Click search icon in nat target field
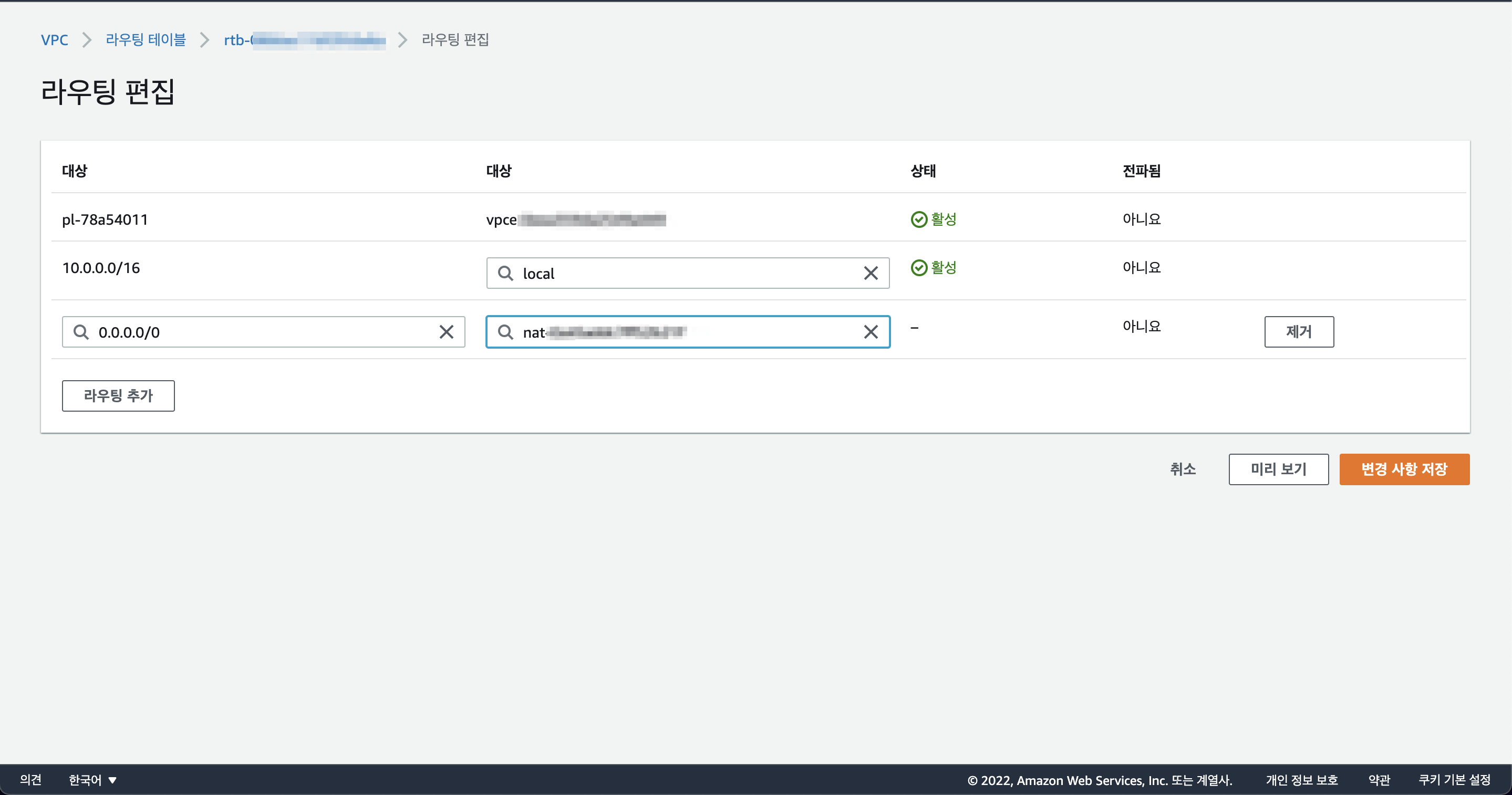This screenshot has height=795, width=1512. click(x=505, y=332)
